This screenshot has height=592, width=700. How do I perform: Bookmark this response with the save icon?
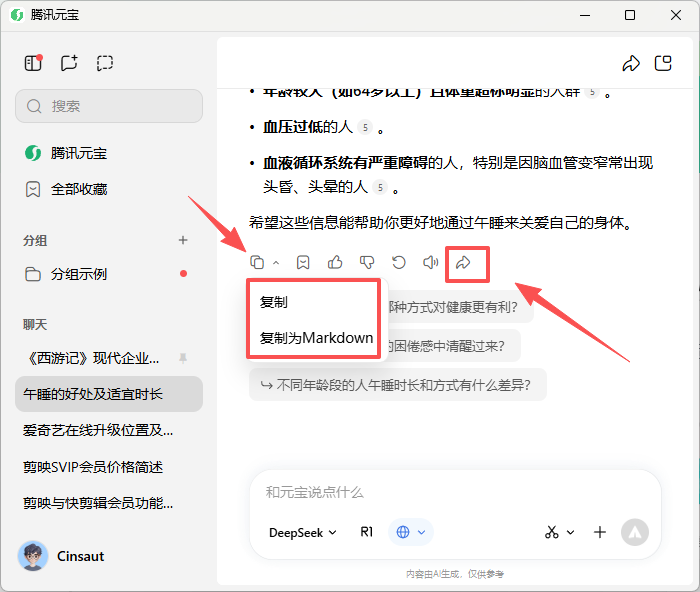(x=303, y=263)
